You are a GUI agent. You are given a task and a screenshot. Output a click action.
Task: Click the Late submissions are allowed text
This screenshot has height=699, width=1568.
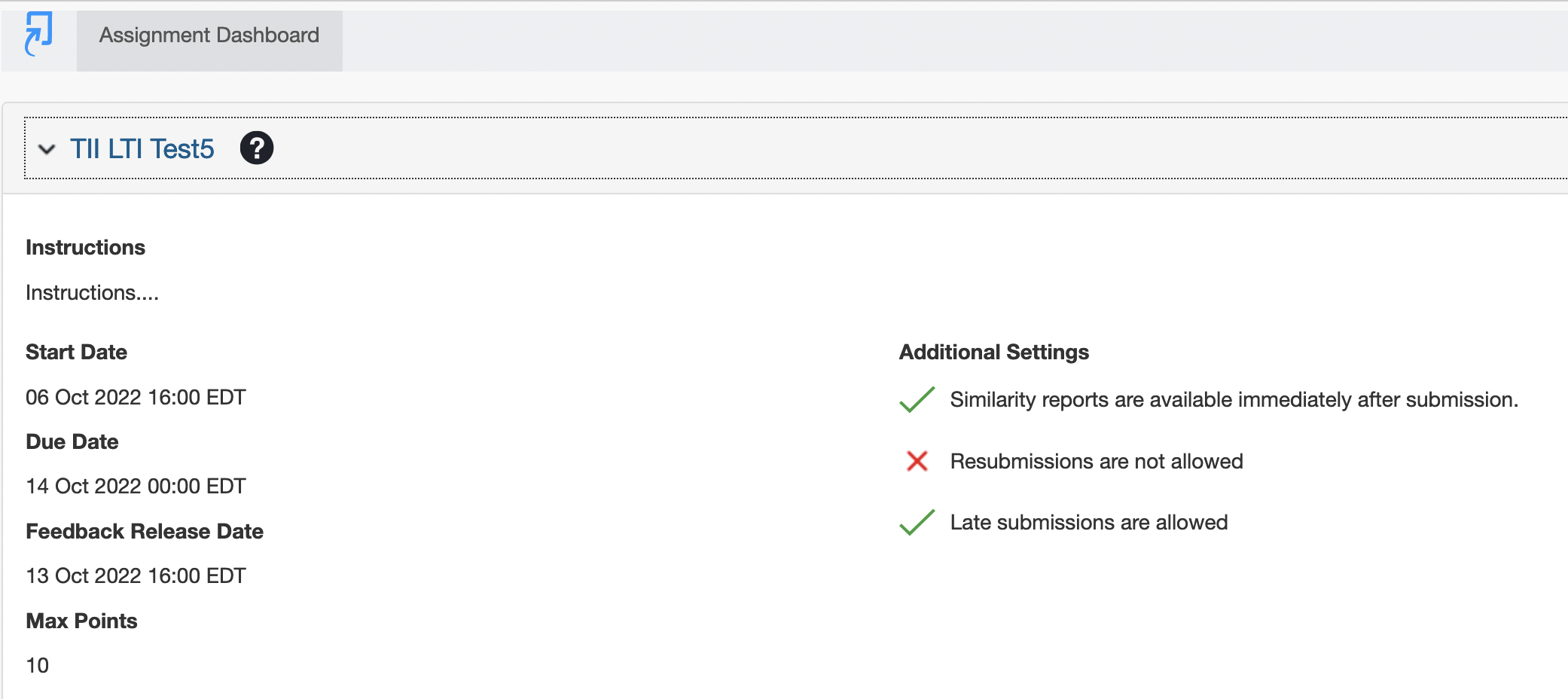click(x=1089, y=522)
